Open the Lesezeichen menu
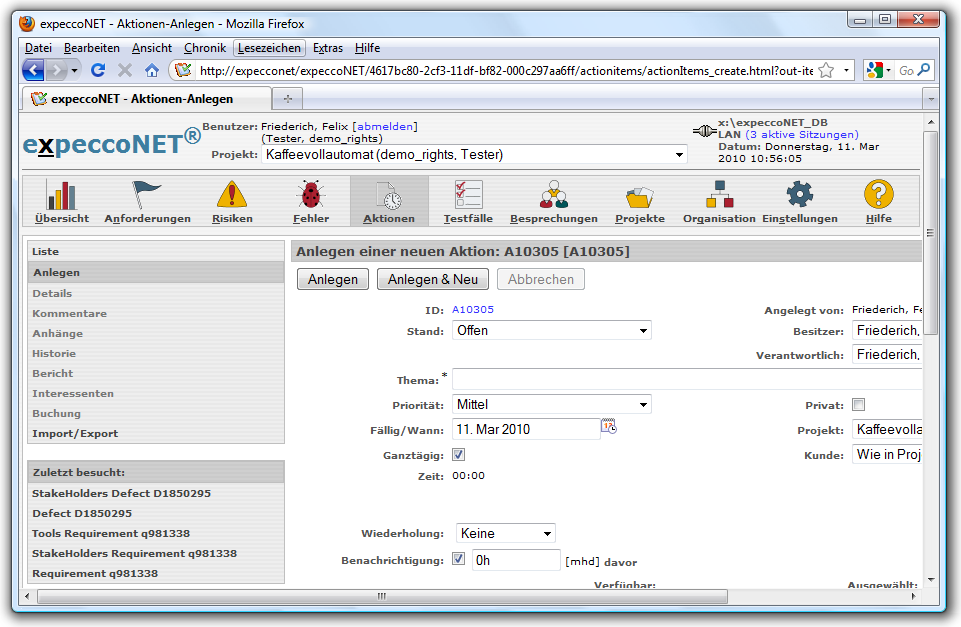This screenshot has width=961, height=627. [269, 48]
